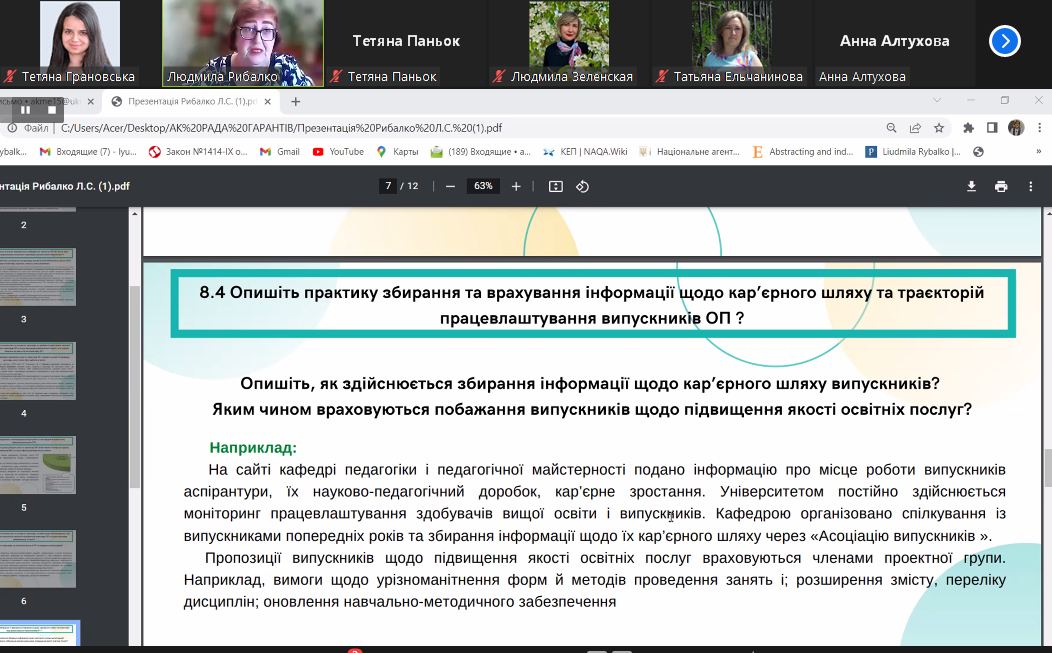The image size is (1052, 653).
Task: Open the КЕП | NAQA.Wiki bookmark
Action: click(x=585, y=152)
